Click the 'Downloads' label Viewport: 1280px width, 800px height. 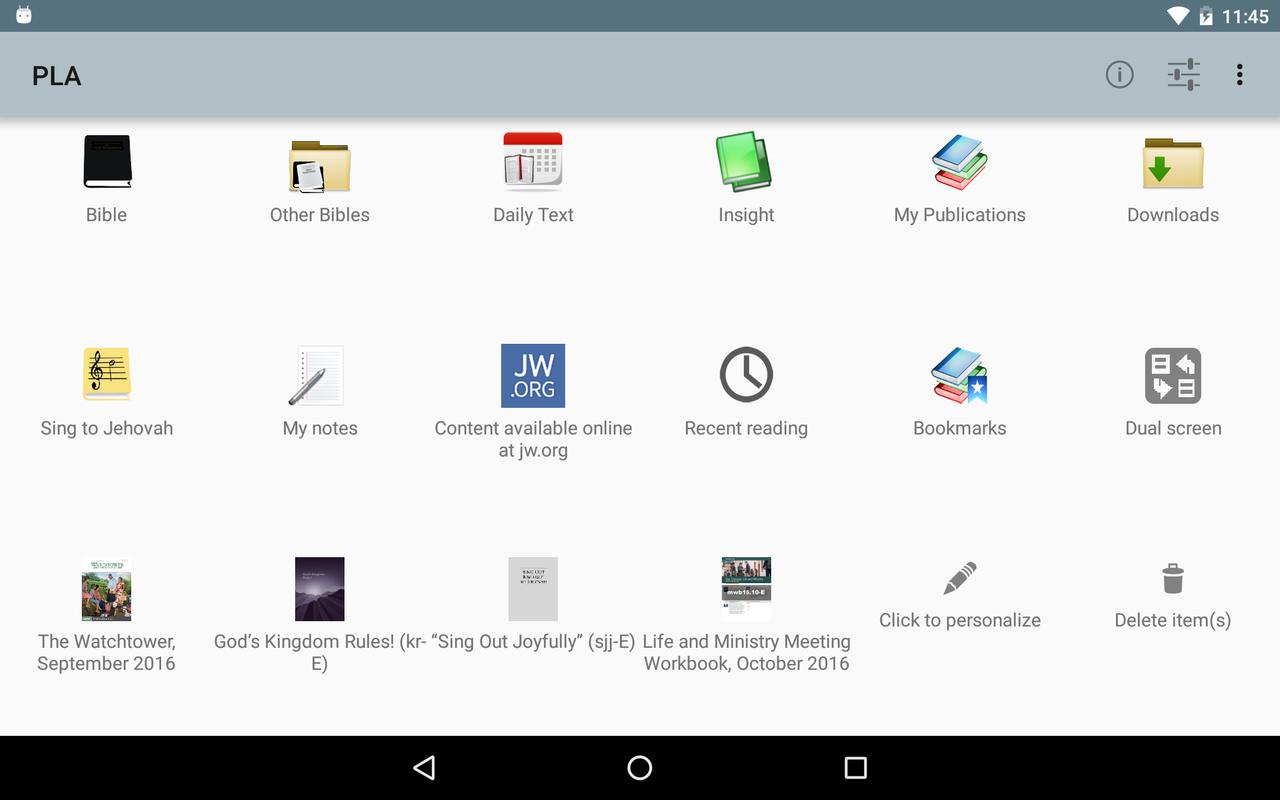click(x=1173, y=215)
